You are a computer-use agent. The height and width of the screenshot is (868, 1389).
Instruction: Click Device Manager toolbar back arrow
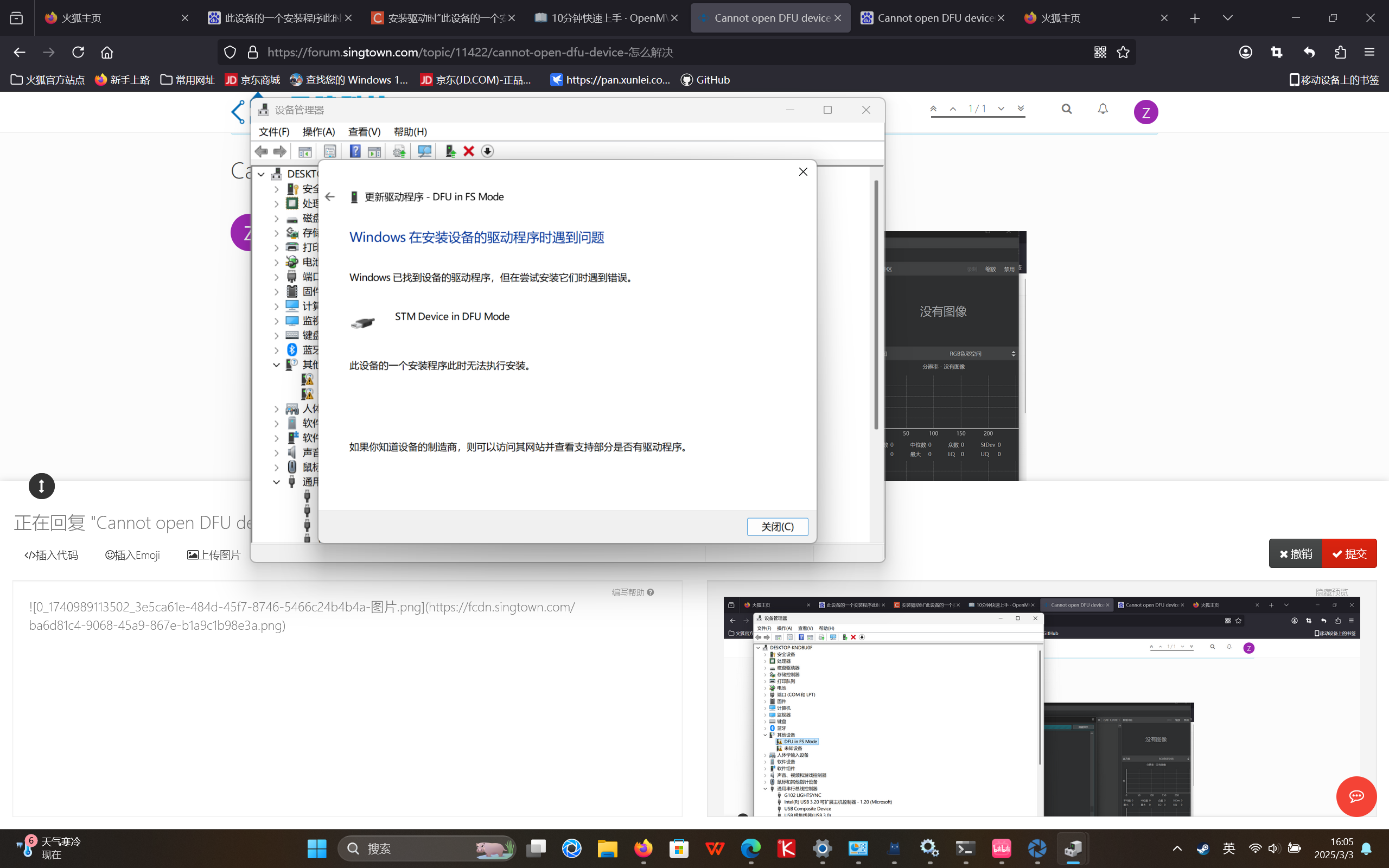click(x=261, y=151)
